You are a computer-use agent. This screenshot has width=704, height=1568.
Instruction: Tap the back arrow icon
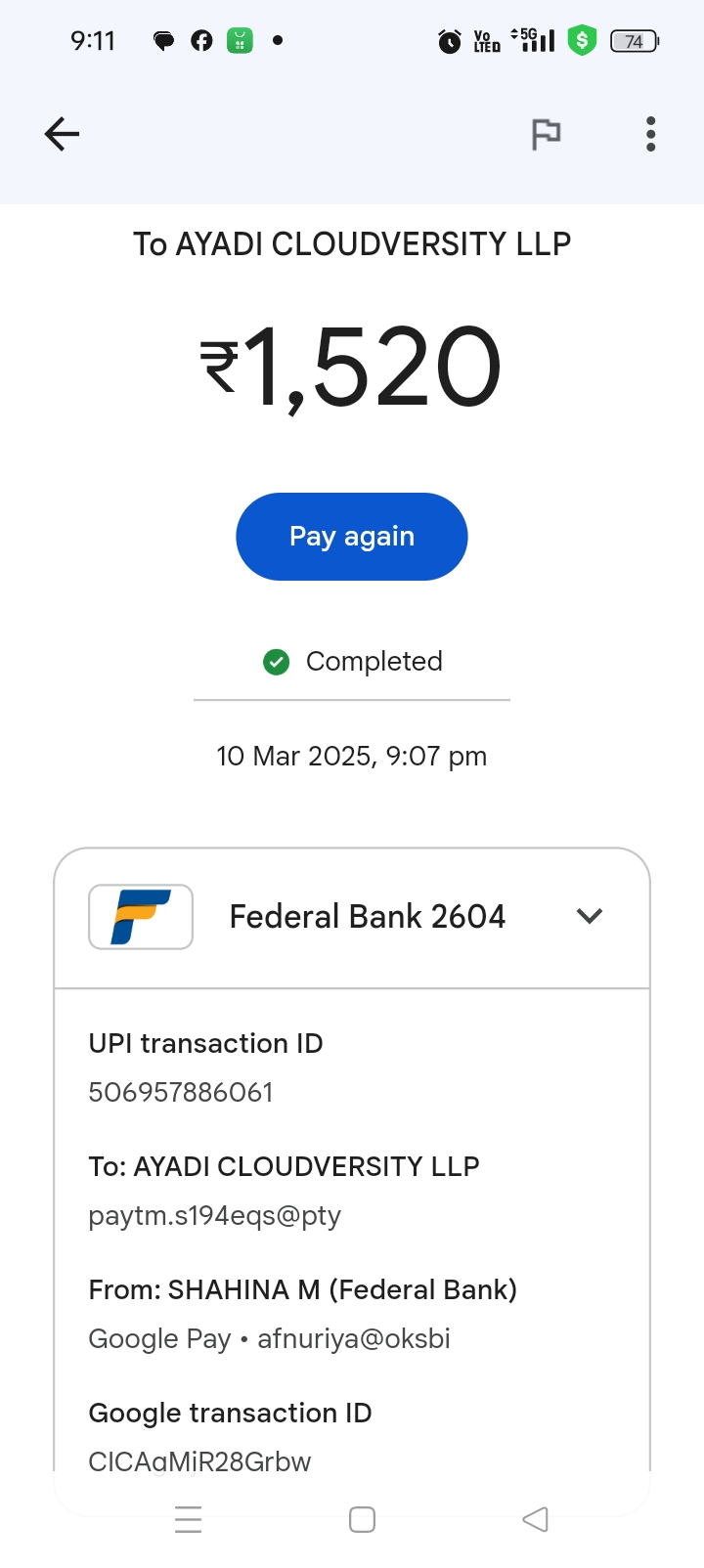click(62, 134)
